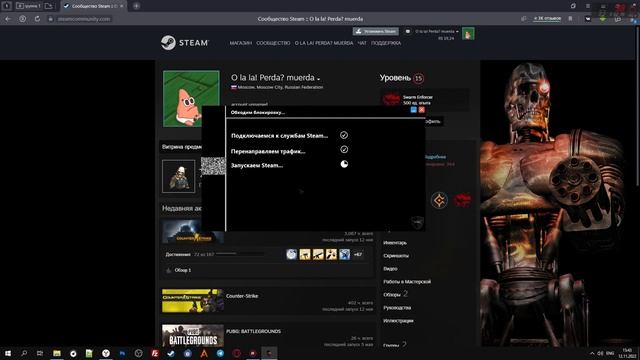The height and width of the screenshot is (360, 640).
Task: Click the orange badge icon in sidebar
Action: tap(439, 200)
